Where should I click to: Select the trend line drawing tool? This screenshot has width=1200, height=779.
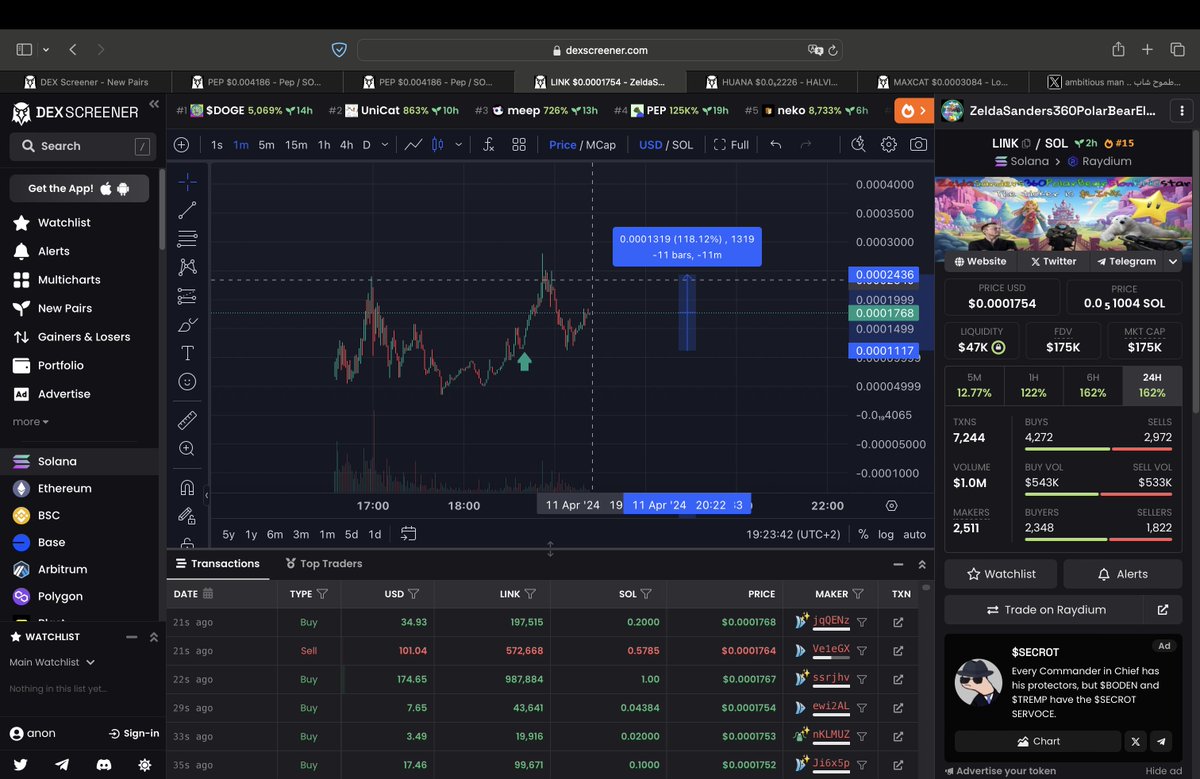click(187, 210)
